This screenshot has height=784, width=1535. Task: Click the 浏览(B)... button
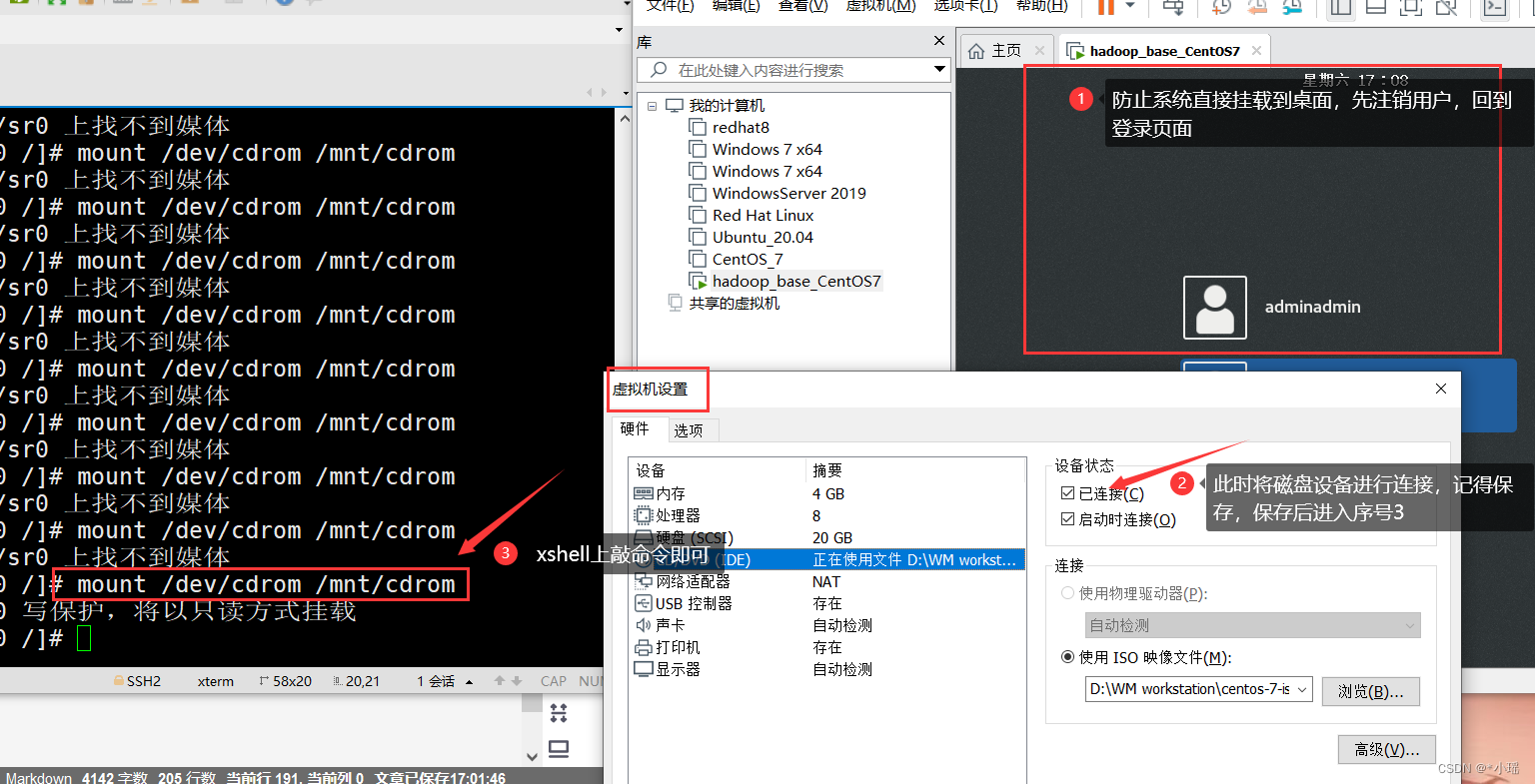1370,691
